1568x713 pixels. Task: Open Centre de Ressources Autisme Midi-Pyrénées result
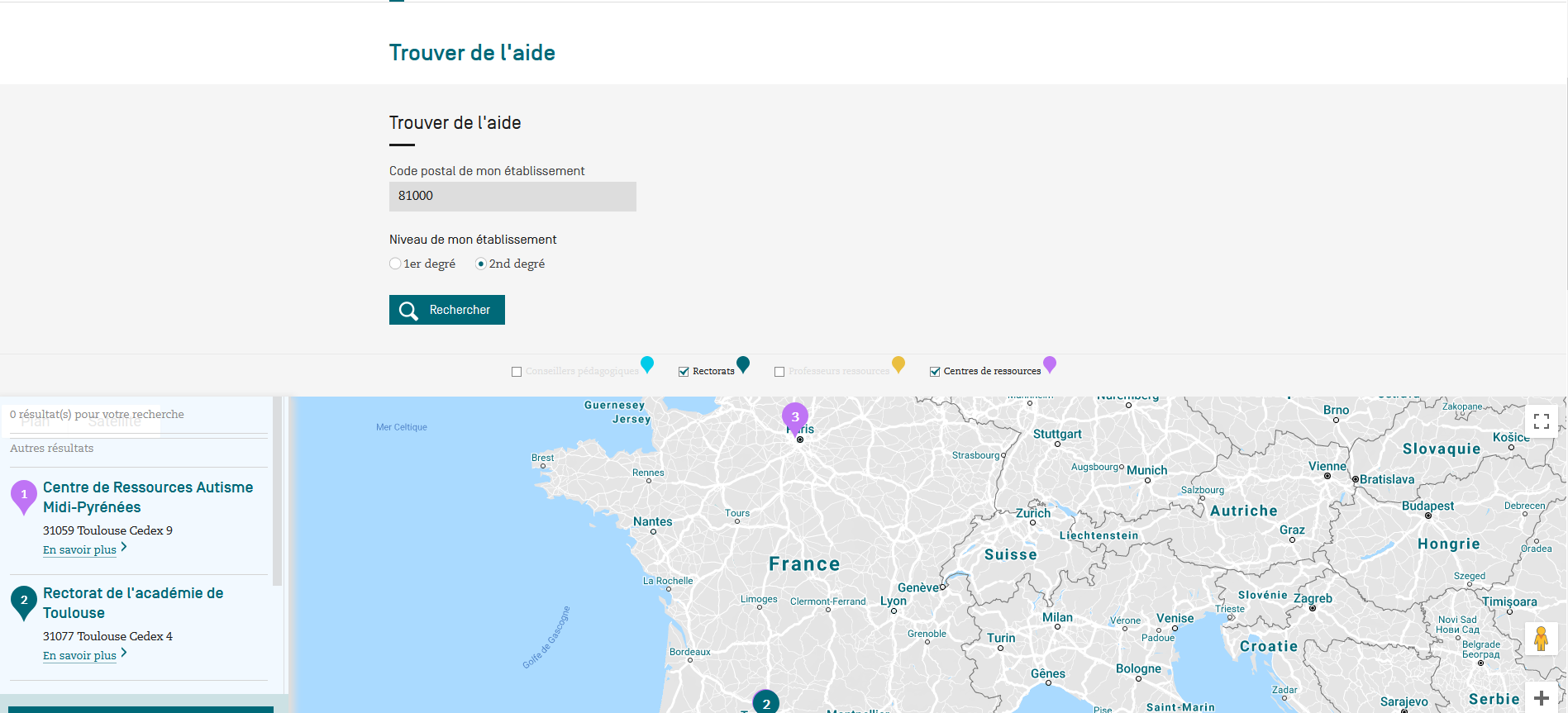coord(148,497)
